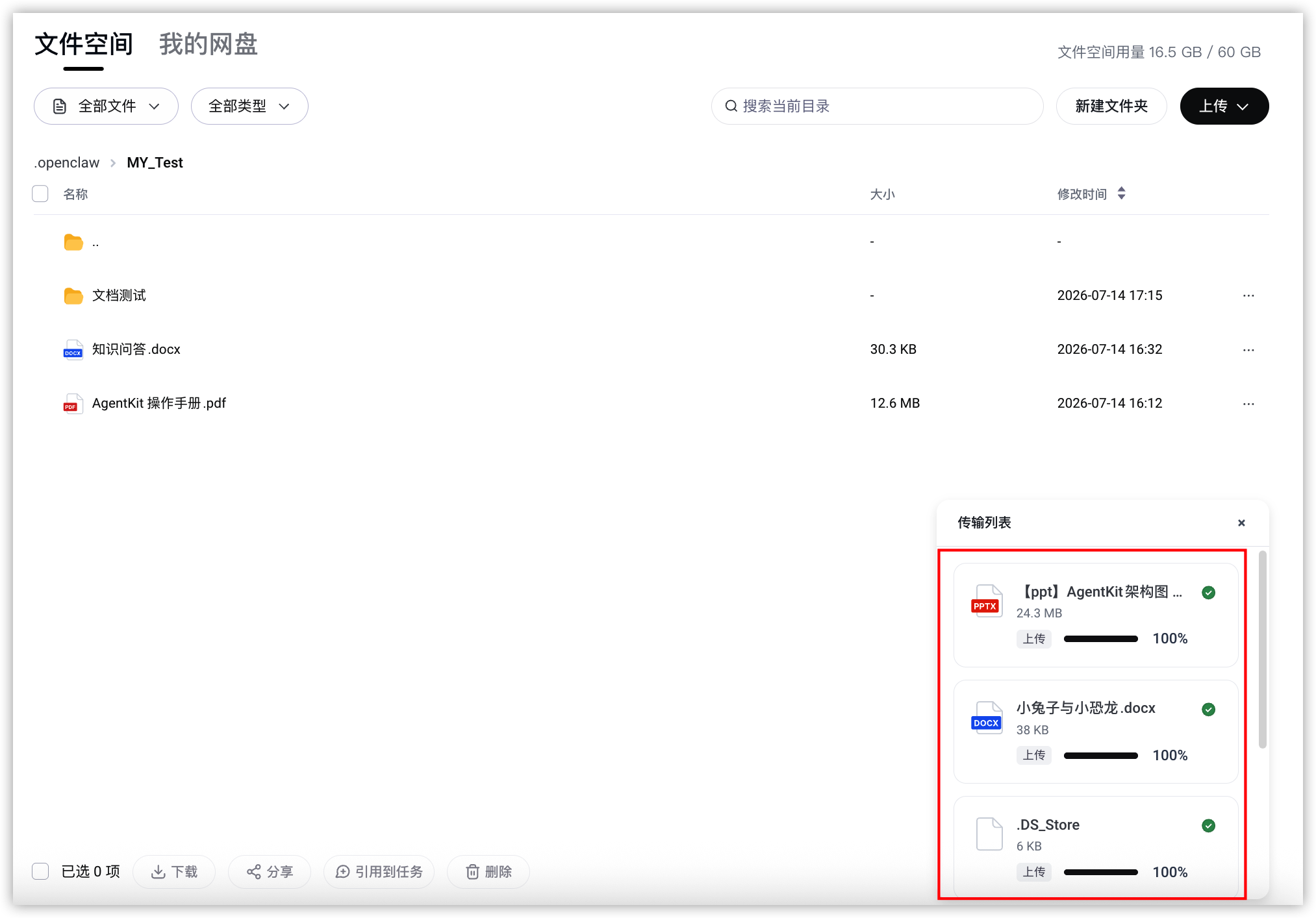Screen dimensions: 1316x918
Task: Toggle the 已选 0 项 checkbox
Action: tap(40, 871)
